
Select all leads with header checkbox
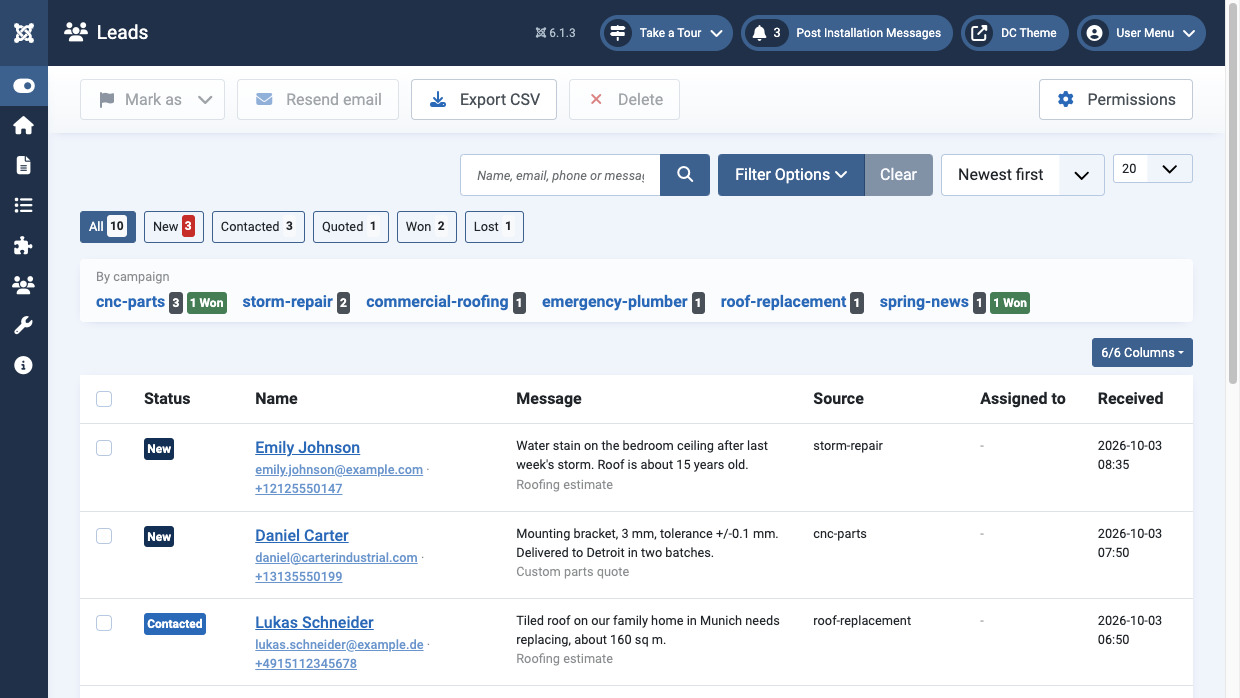point(104,399)
